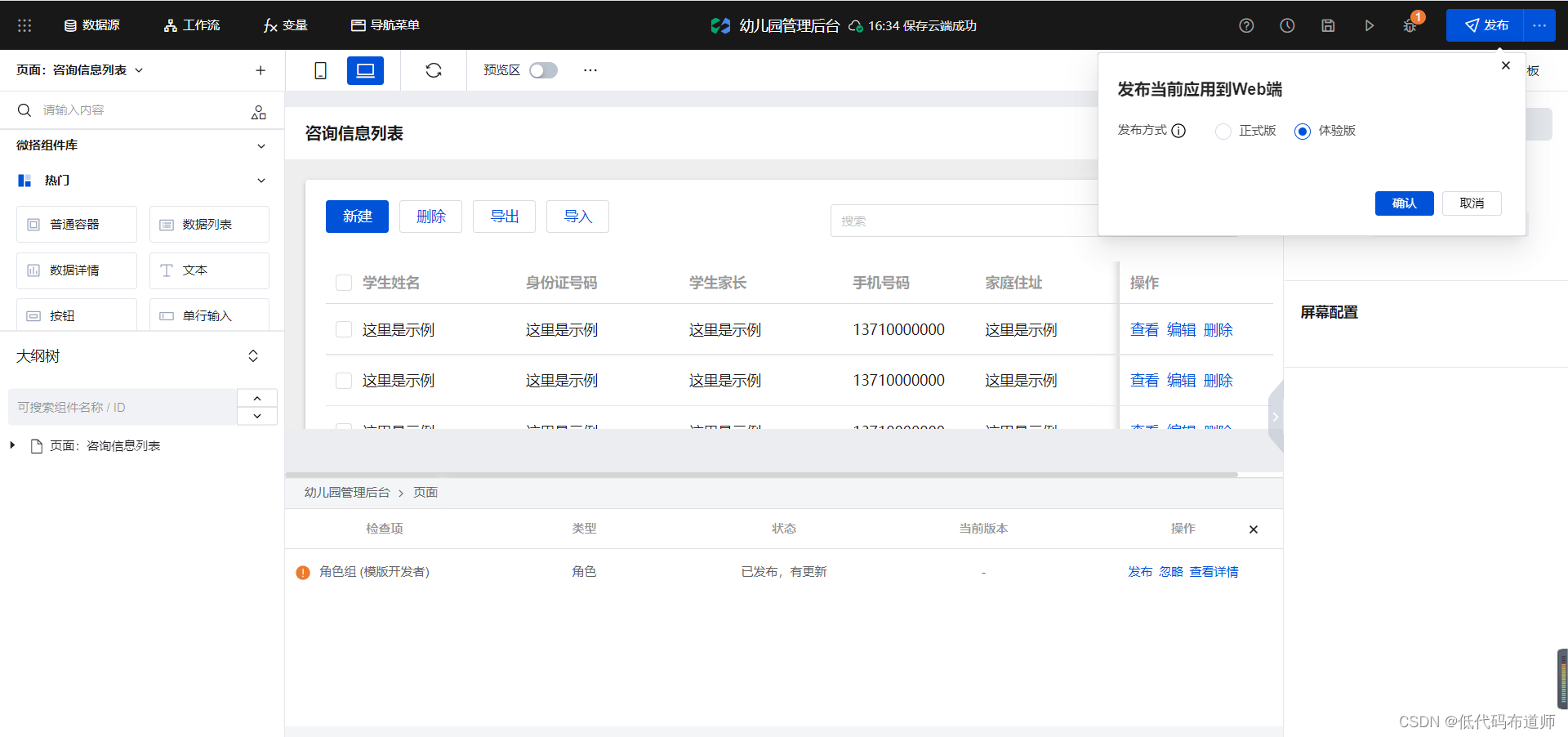Click the outline component search field
This screenshot has height=737, width=1568.
point(122,407)
